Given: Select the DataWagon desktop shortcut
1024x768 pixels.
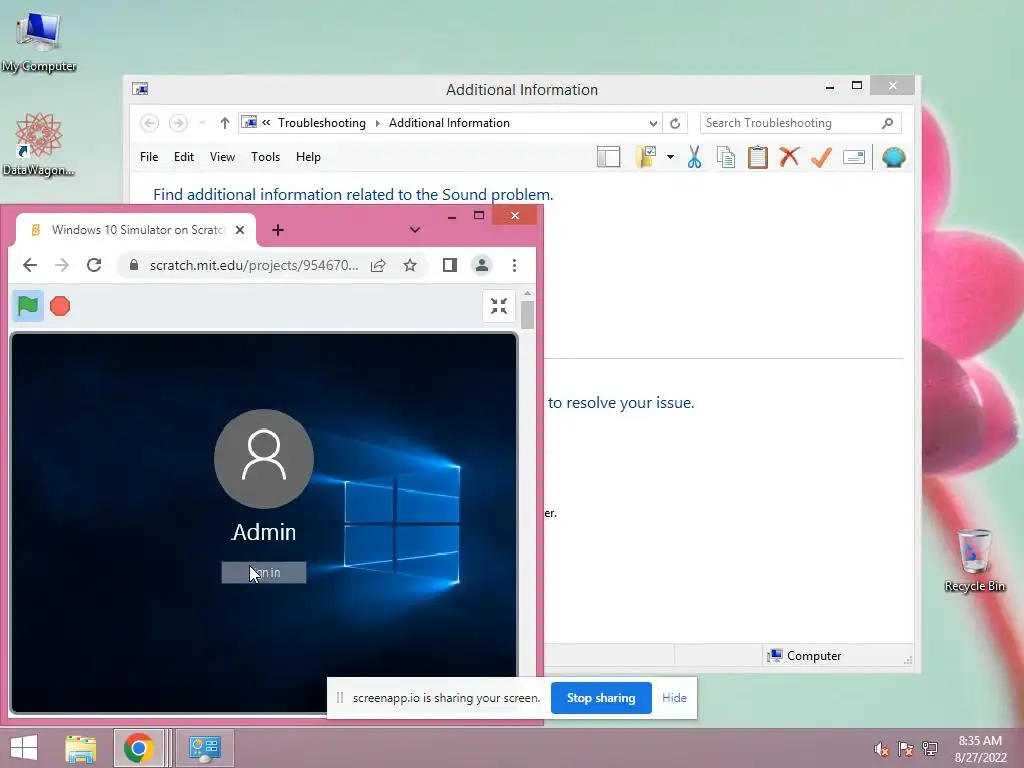Looking at the screenshot, I should coord(39,145).
